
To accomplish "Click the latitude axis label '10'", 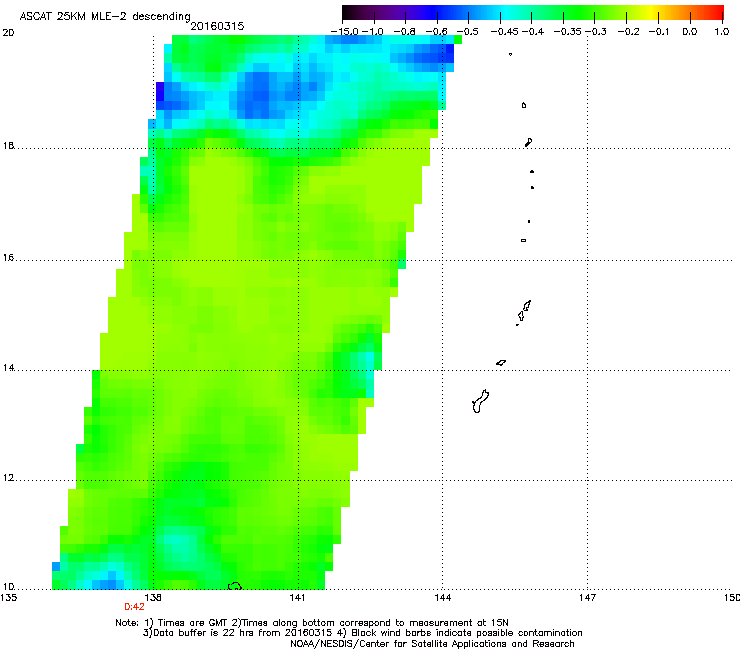I will click(8, 587).
